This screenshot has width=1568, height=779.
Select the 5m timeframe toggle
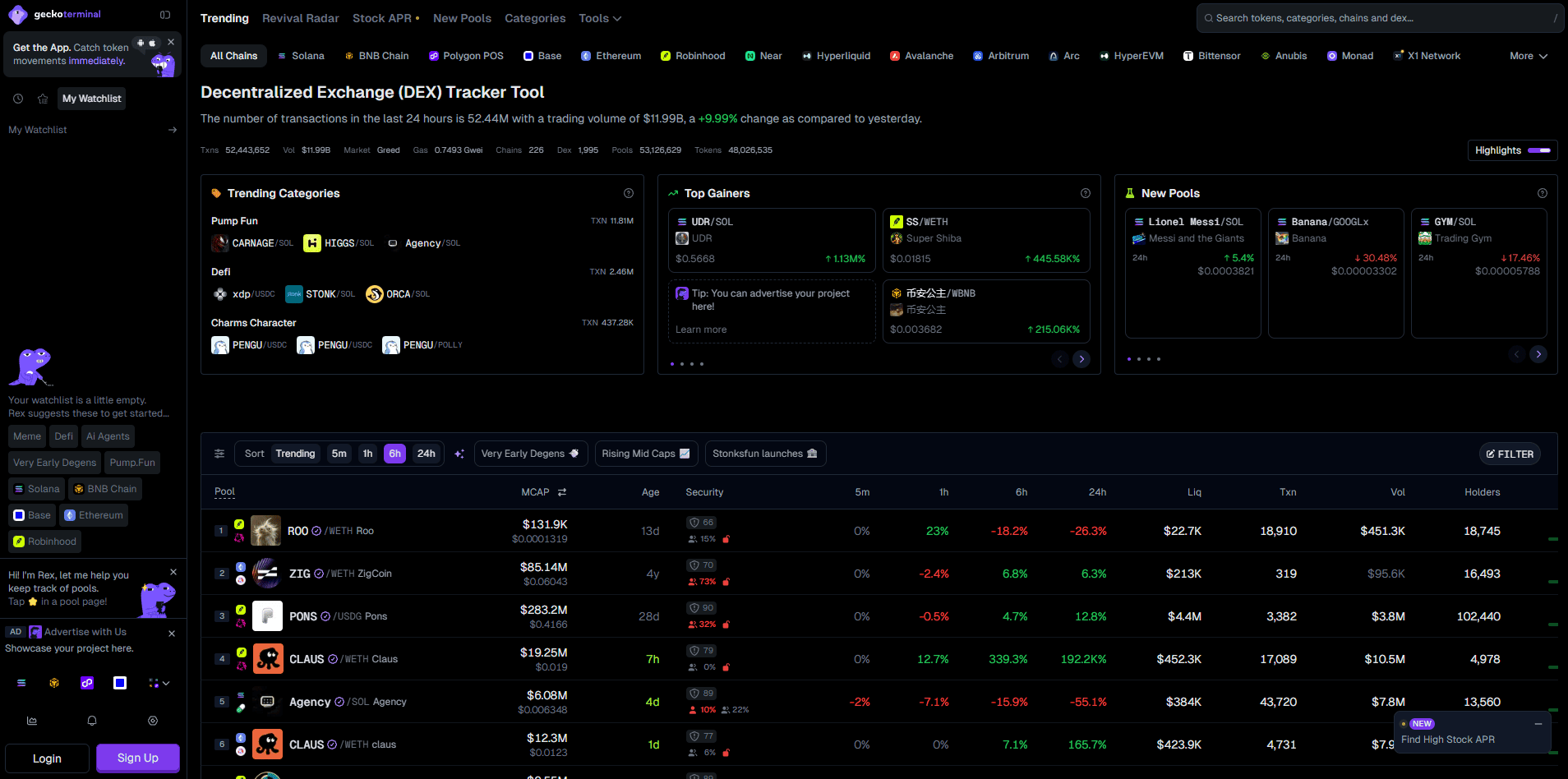click(339, 454)
